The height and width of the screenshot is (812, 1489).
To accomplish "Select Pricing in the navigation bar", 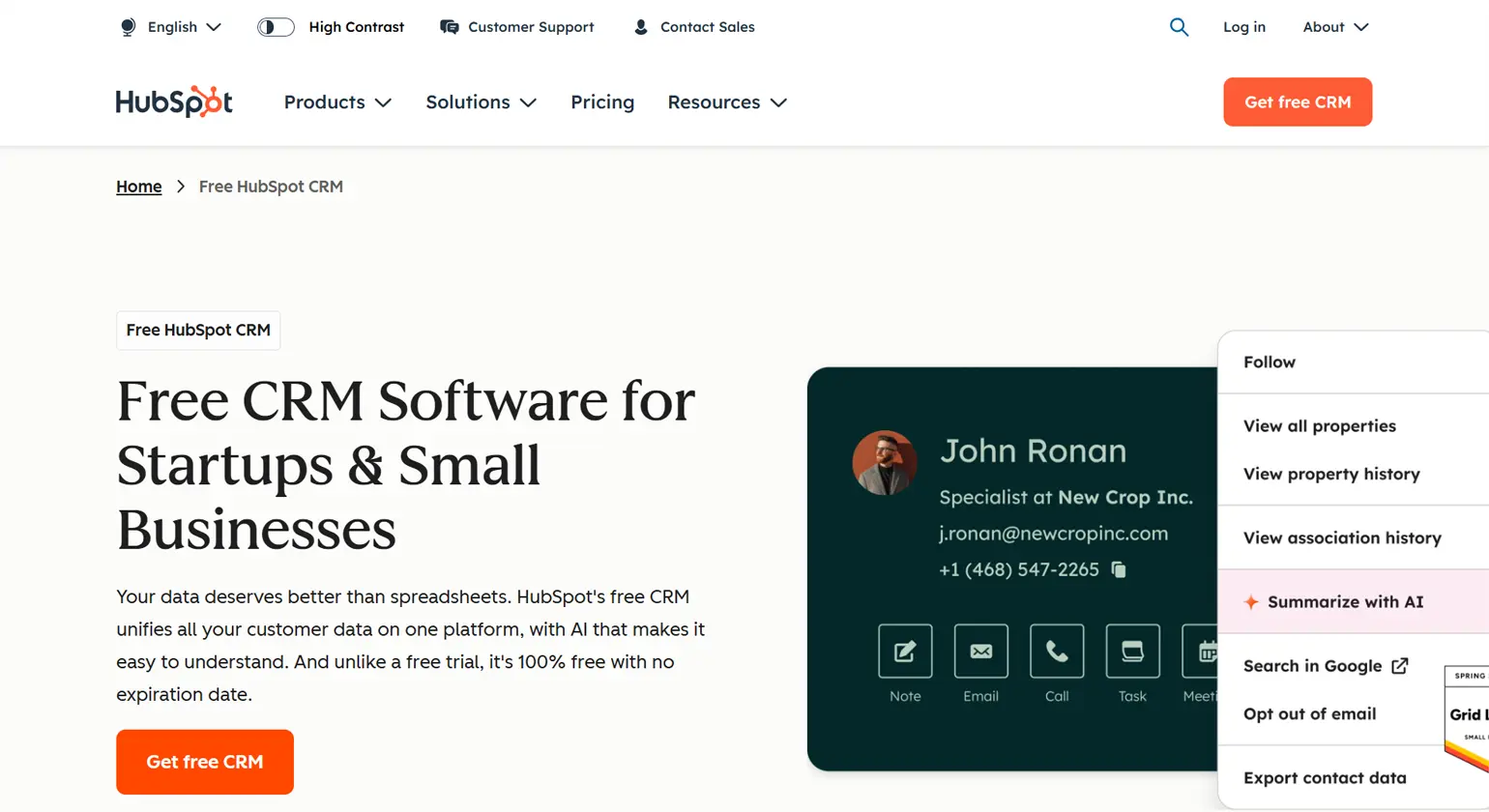I will (x=602, y=101).
